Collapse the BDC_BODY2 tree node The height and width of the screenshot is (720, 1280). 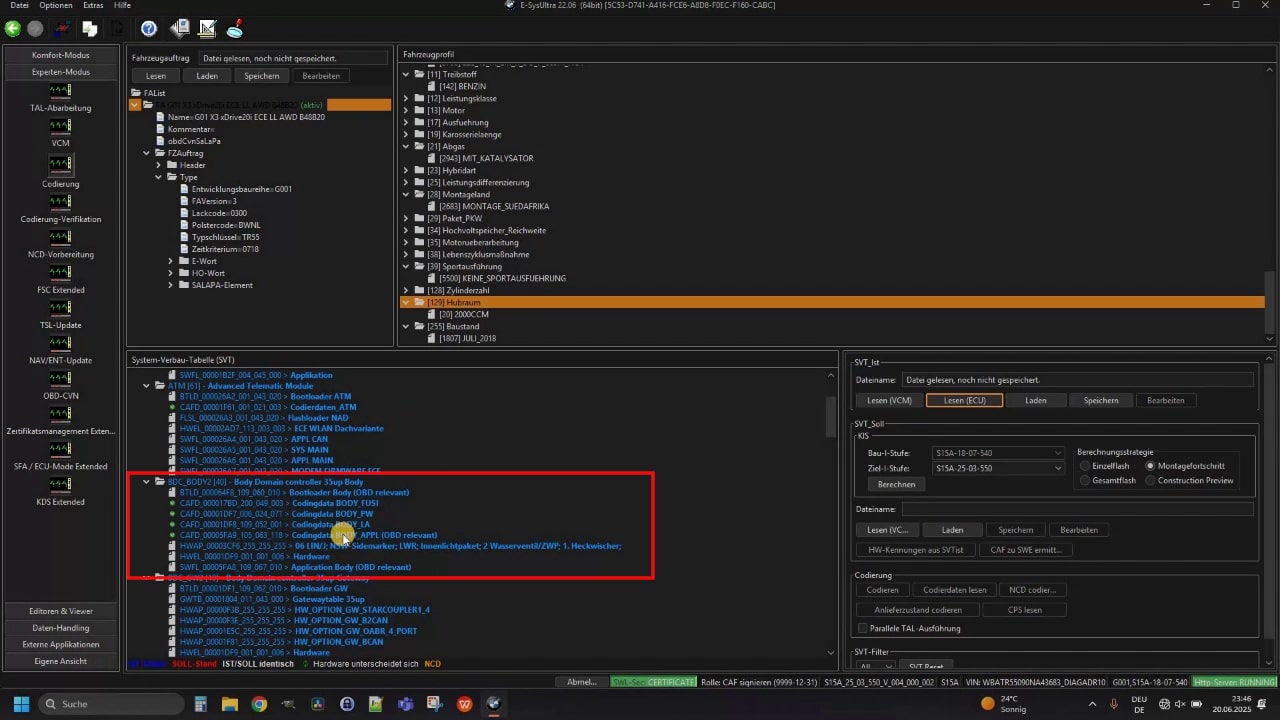[147, 482]
